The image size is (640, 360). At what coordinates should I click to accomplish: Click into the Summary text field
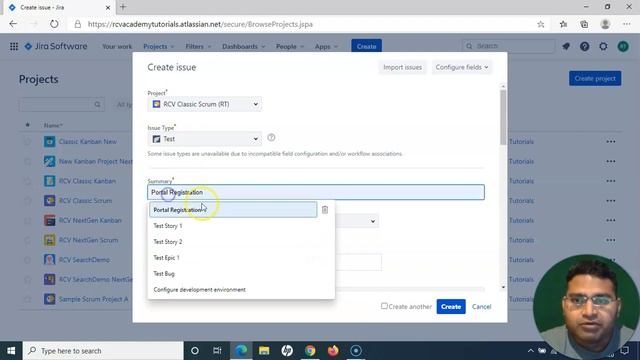(316, 192)
